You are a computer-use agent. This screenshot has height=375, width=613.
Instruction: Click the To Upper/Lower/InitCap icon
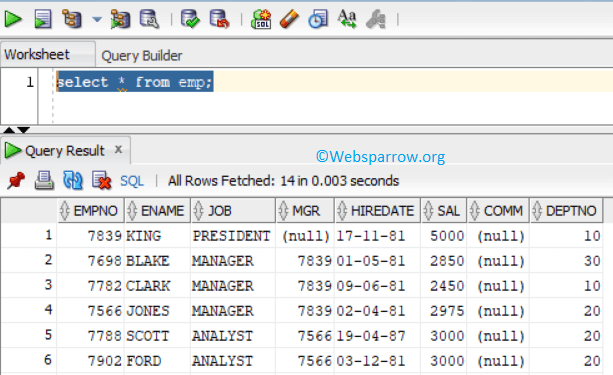pos(347,19)
